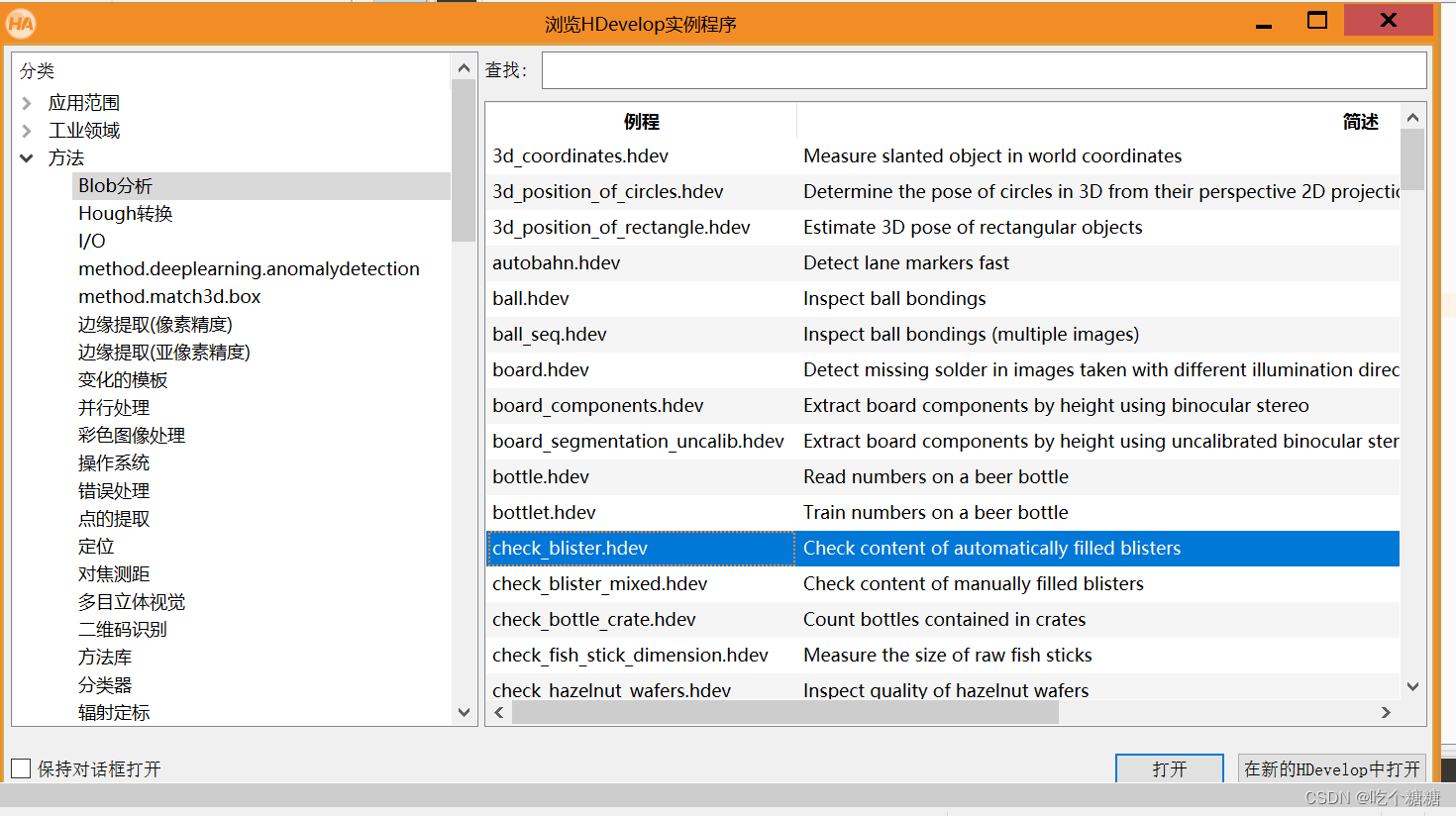Sort by the 例程 column header

(x=641, y=122)
